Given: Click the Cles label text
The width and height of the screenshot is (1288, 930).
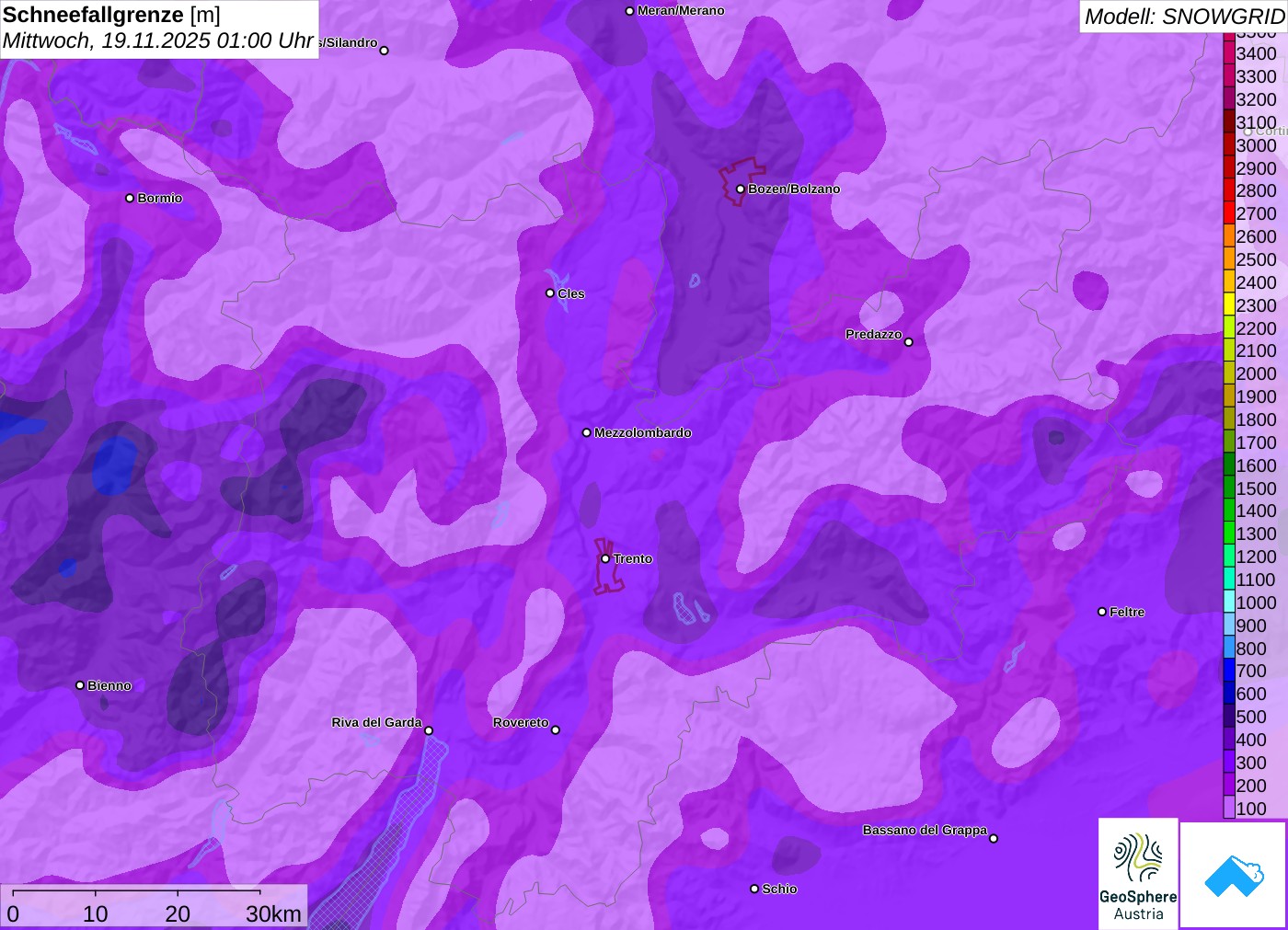Looking at the screenshot, I should click(x=571, y=293).
